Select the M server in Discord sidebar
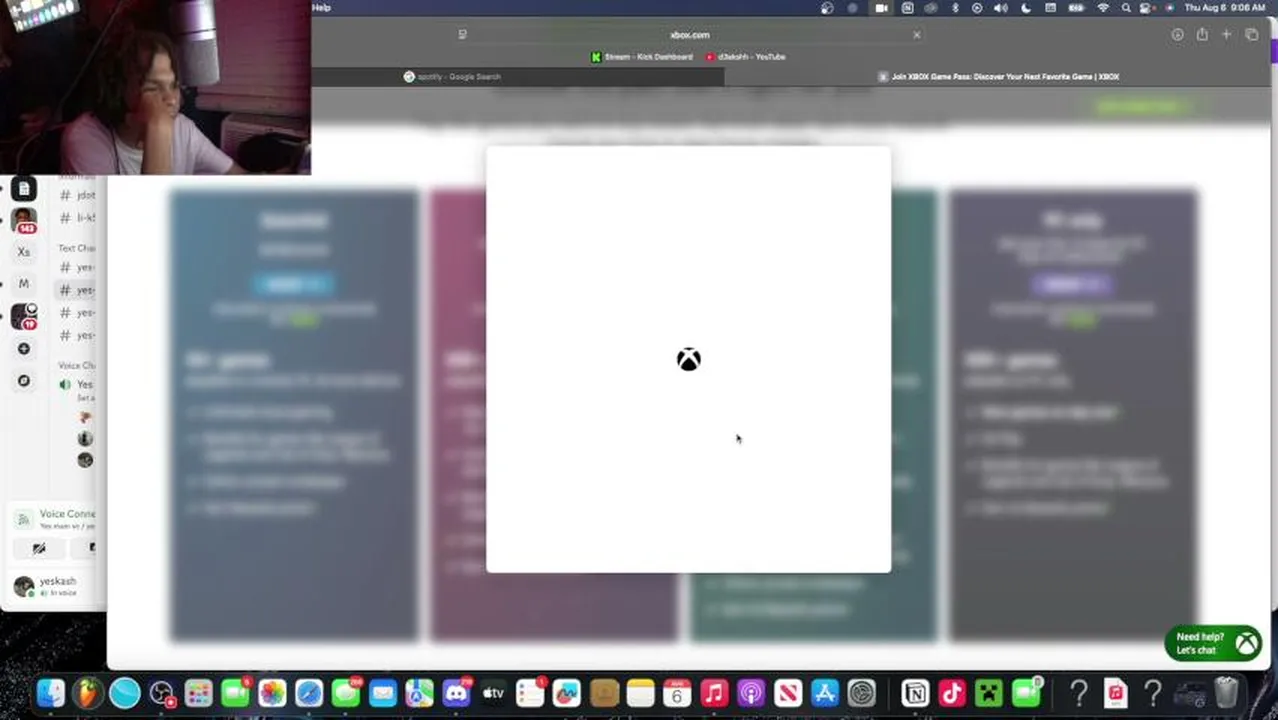The image size is (1278, 720). coord(24,284)
